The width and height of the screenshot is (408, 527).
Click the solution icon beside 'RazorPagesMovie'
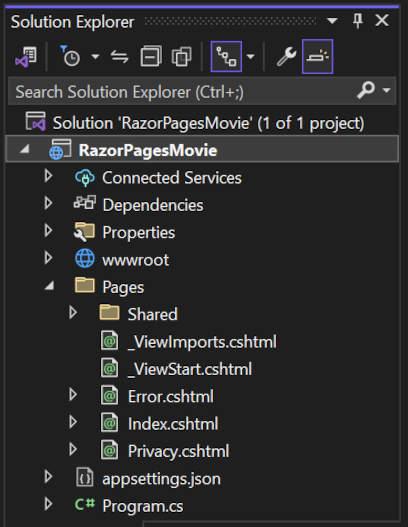coord(36,121)
